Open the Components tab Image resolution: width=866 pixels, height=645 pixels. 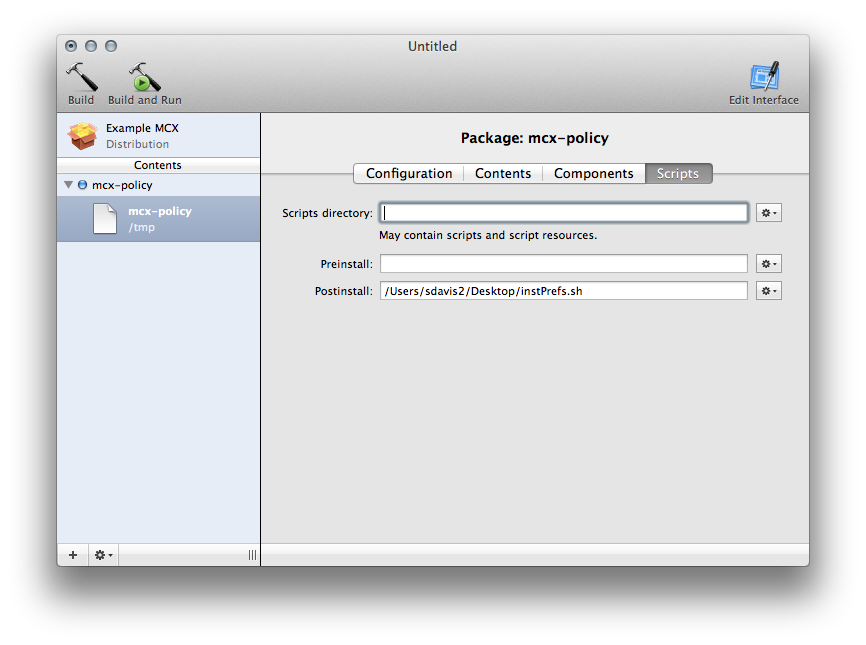point(593,173)
